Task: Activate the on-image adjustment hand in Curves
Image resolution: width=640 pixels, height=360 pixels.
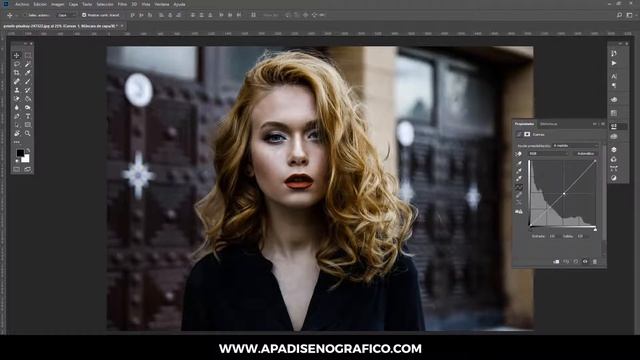Action: tap(518, 154)
